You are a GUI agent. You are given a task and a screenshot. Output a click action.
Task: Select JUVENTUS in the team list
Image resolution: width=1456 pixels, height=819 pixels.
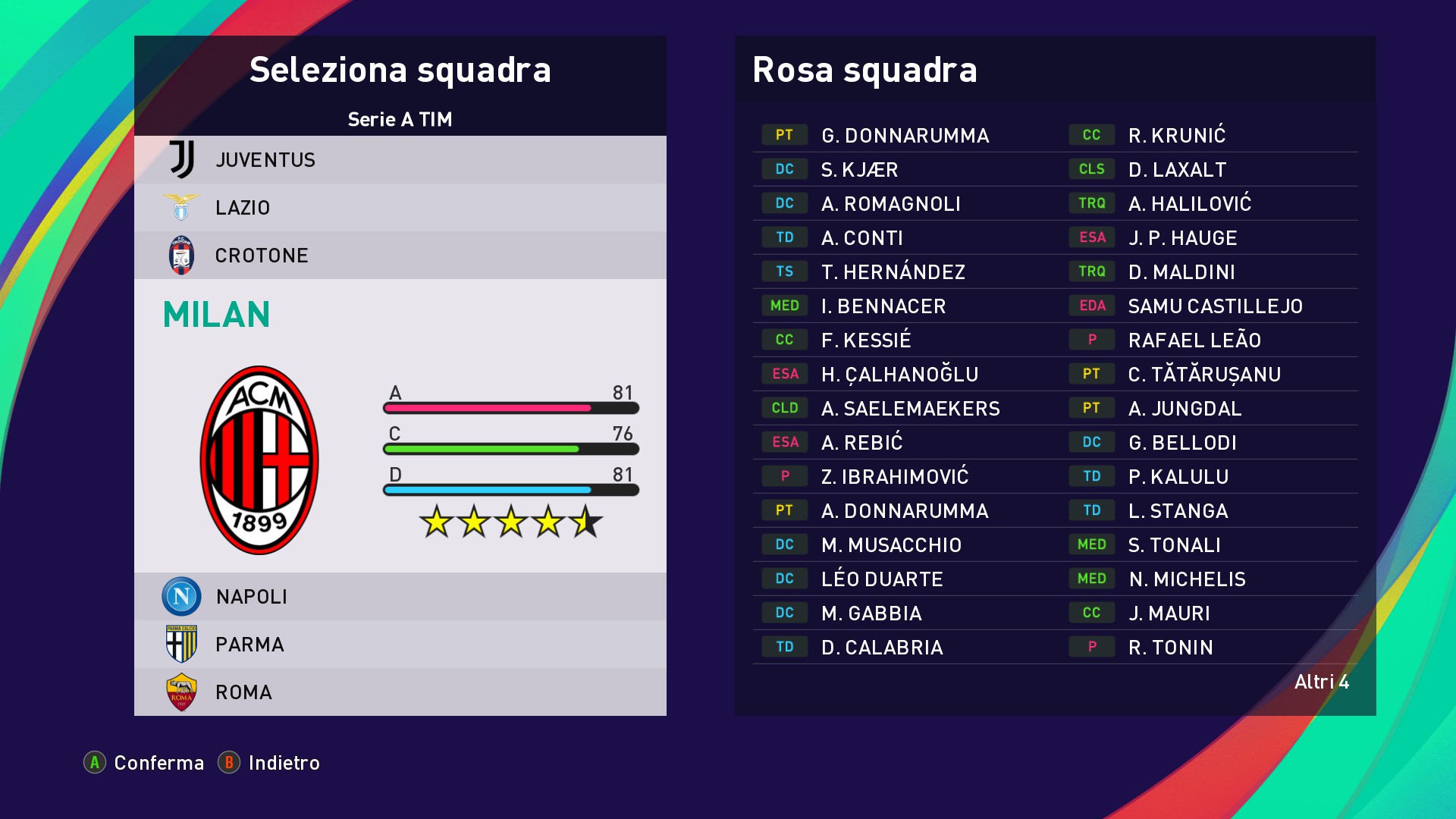[x=265, y=160]
